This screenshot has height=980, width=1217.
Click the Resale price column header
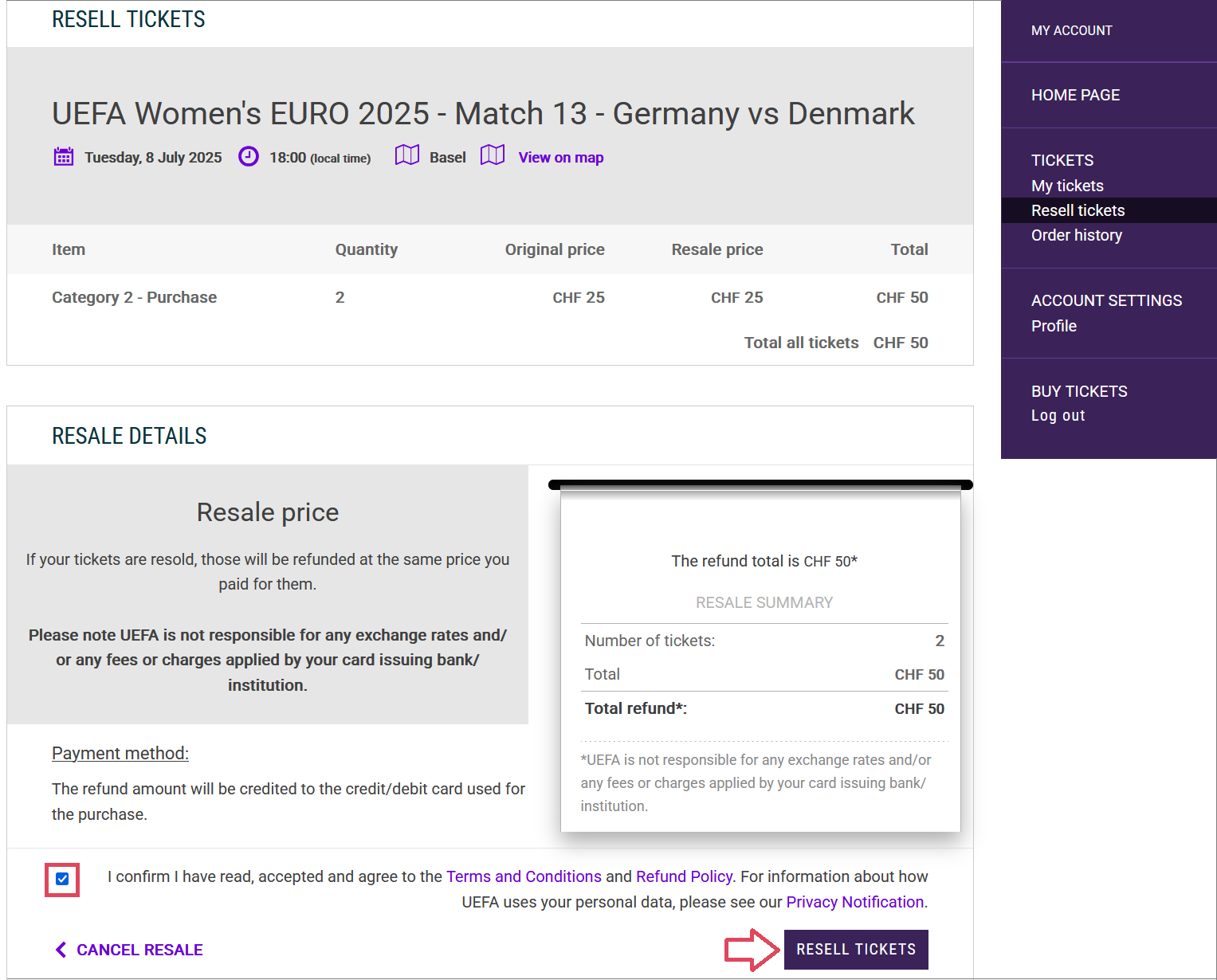point(717,249)
